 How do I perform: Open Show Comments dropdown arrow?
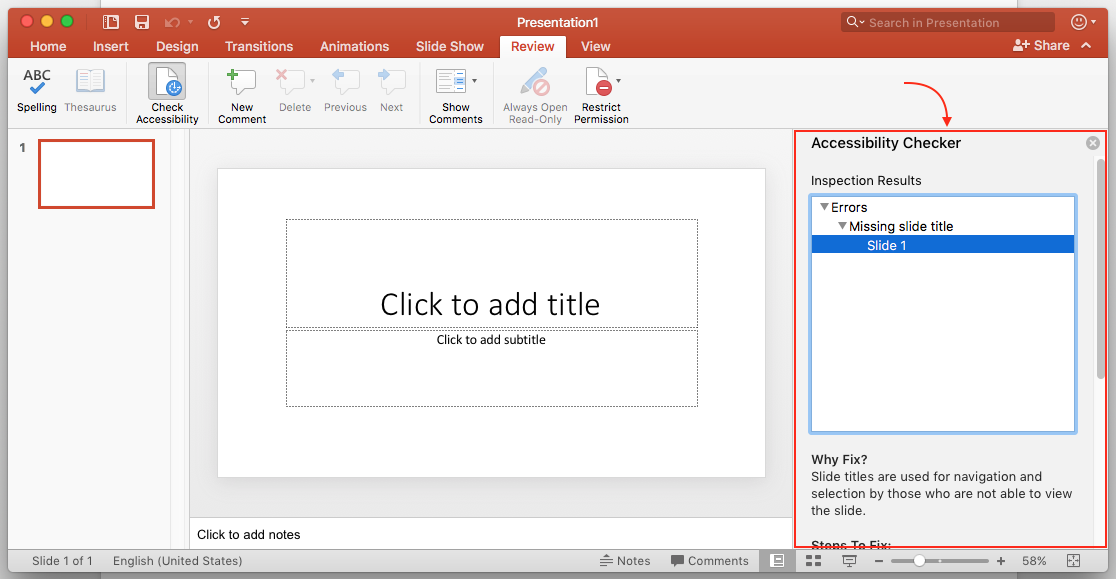(x=474, y=81)
